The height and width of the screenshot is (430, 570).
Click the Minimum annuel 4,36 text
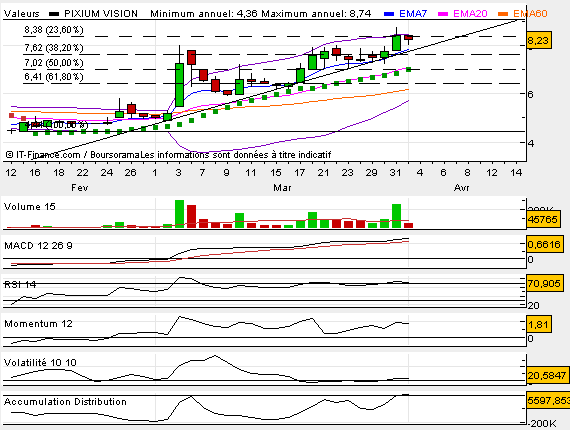[x=204, y=14]
